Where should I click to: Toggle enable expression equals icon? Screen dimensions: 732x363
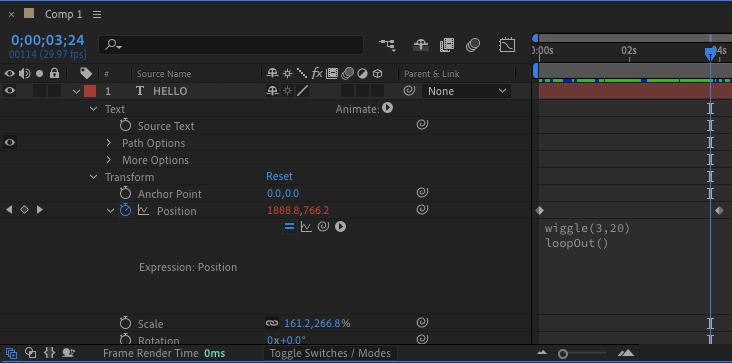click(x=289, y=227)
